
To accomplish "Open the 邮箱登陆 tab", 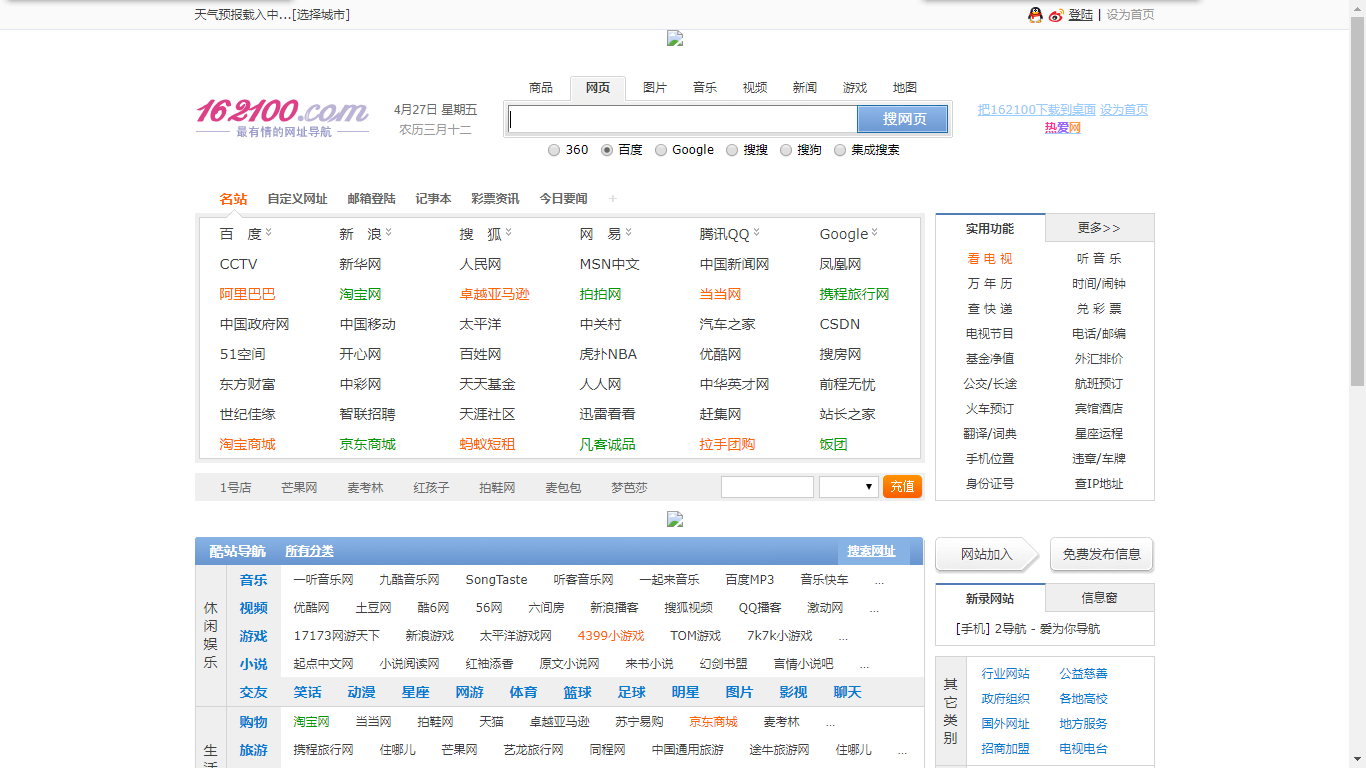I will [371, 199].
